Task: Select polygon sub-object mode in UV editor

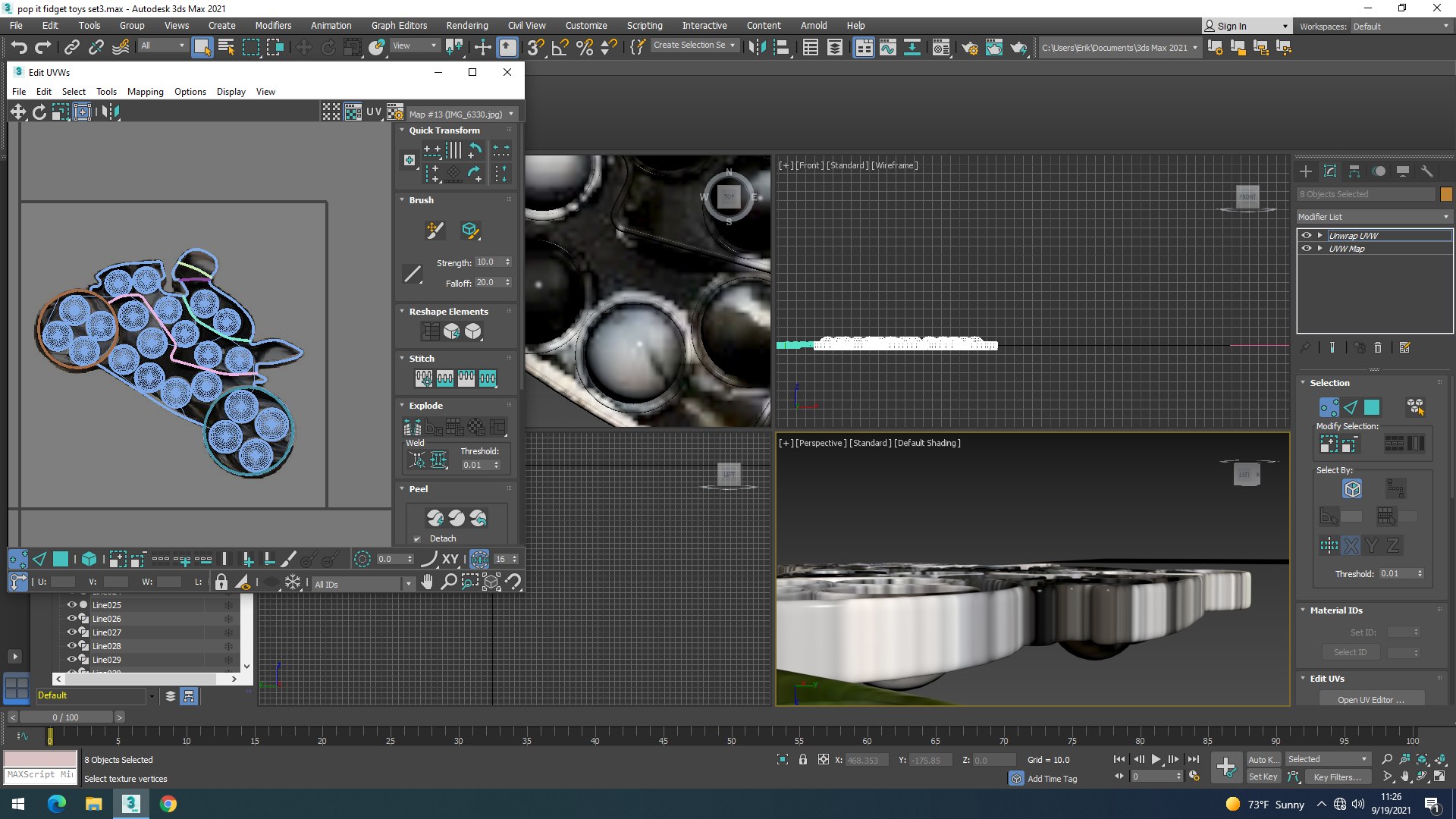Action: coord(61,560)
